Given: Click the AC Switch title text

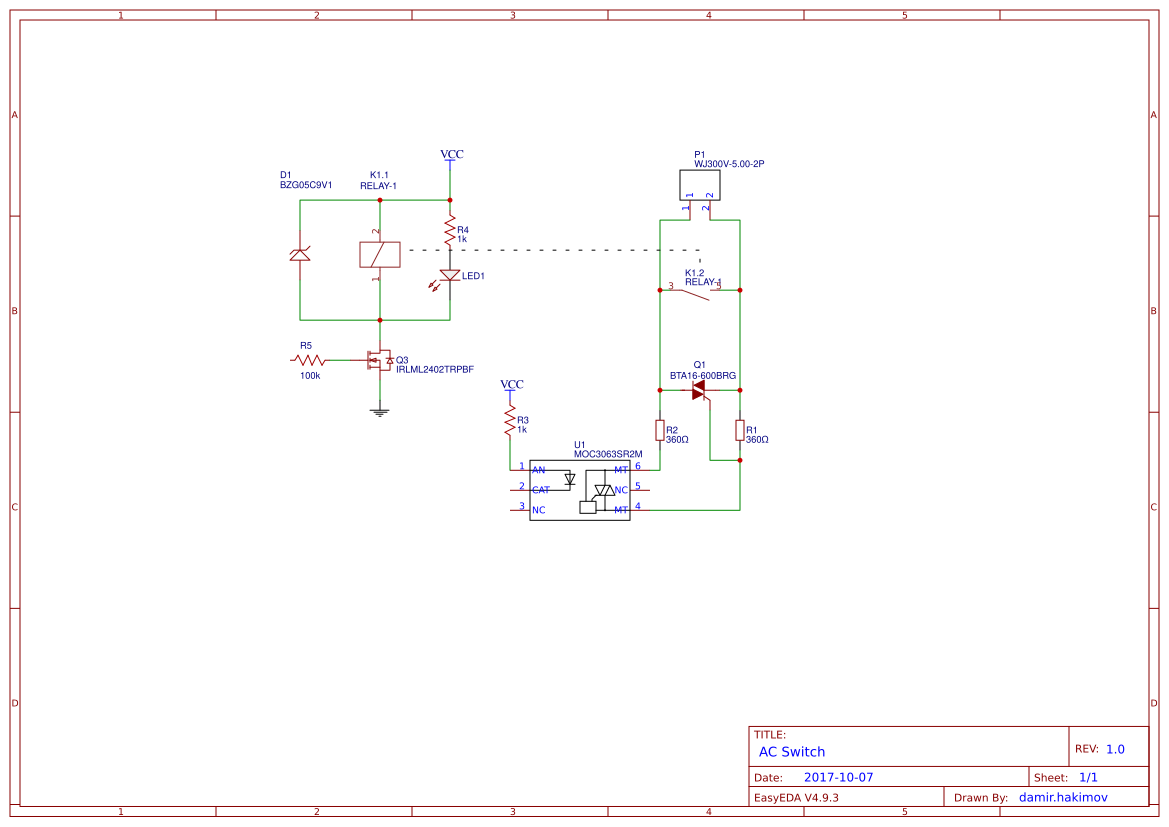Looking at the screenshot, I should [x=791, y=751].
